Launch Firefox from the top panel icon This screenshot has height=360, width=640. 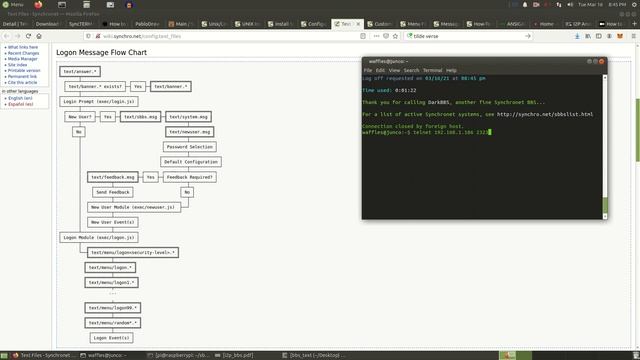(x=38, y=4)
